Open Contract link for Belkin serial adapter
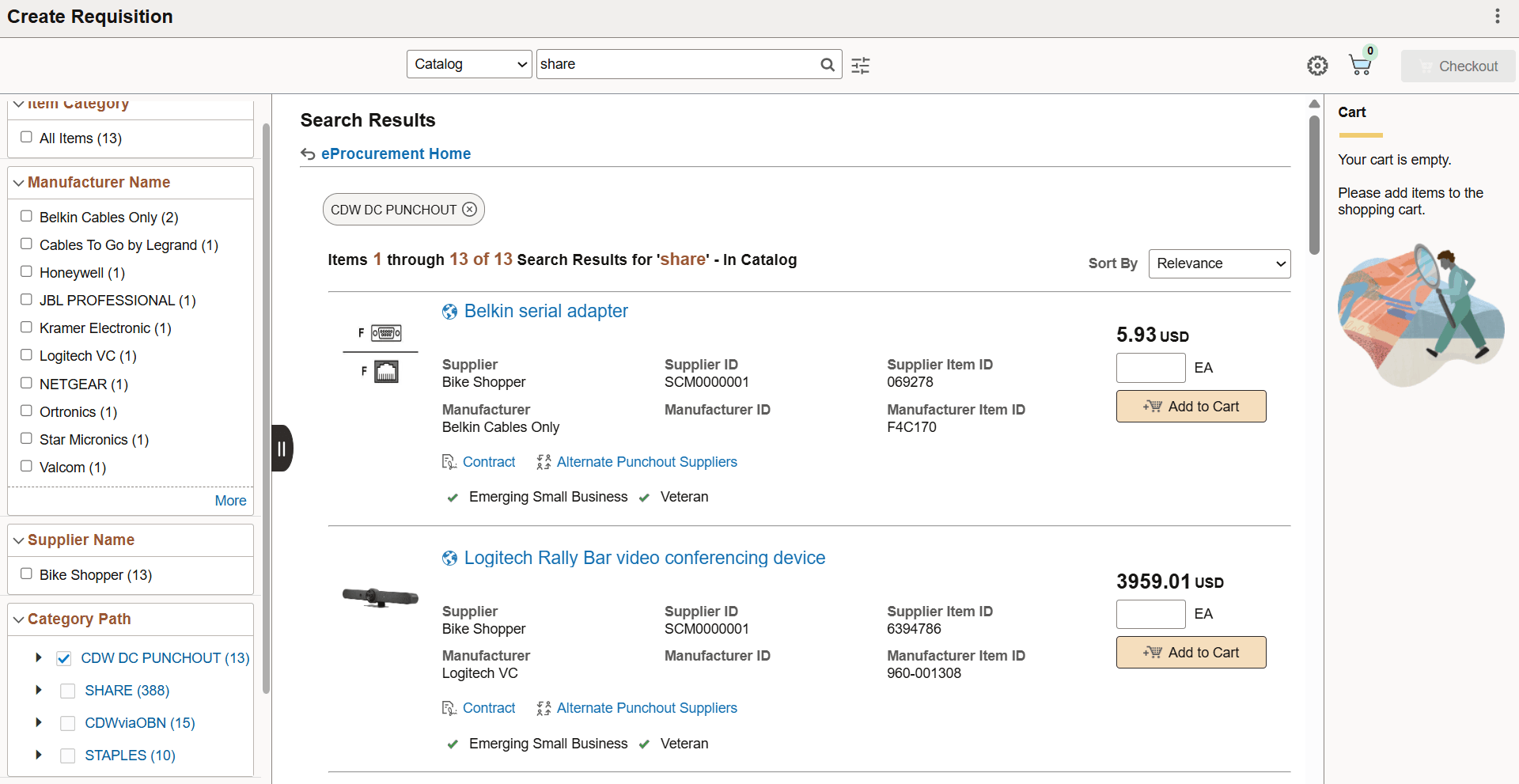 coord(489,462)
